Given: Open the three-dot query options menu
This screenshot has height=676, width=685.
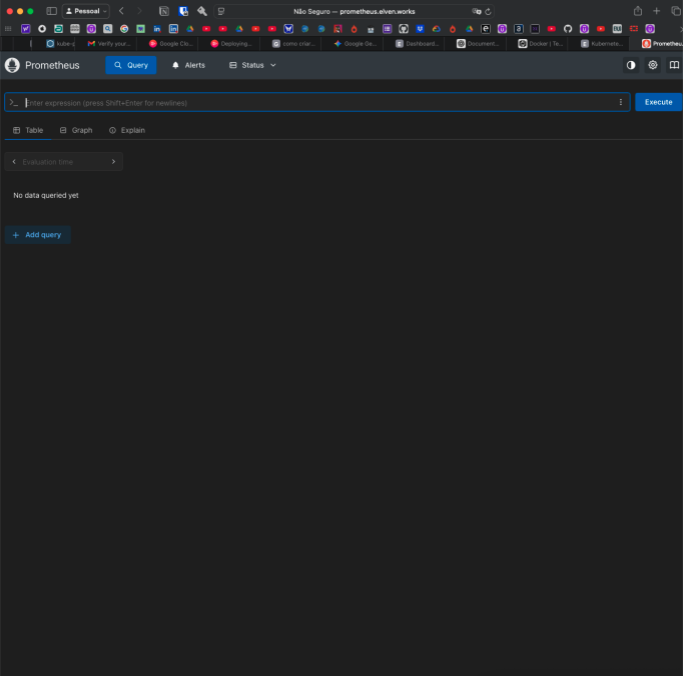Looking at the screenshot, I should 620,102.
